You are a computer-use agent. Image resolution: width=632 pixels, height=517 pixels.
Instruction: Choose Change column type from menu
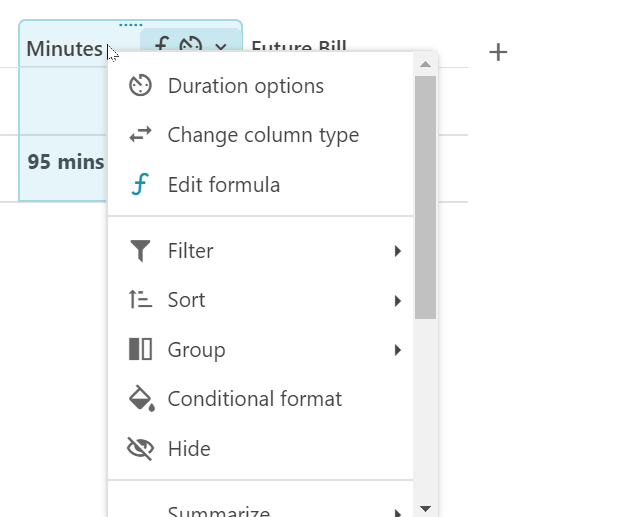263,135
